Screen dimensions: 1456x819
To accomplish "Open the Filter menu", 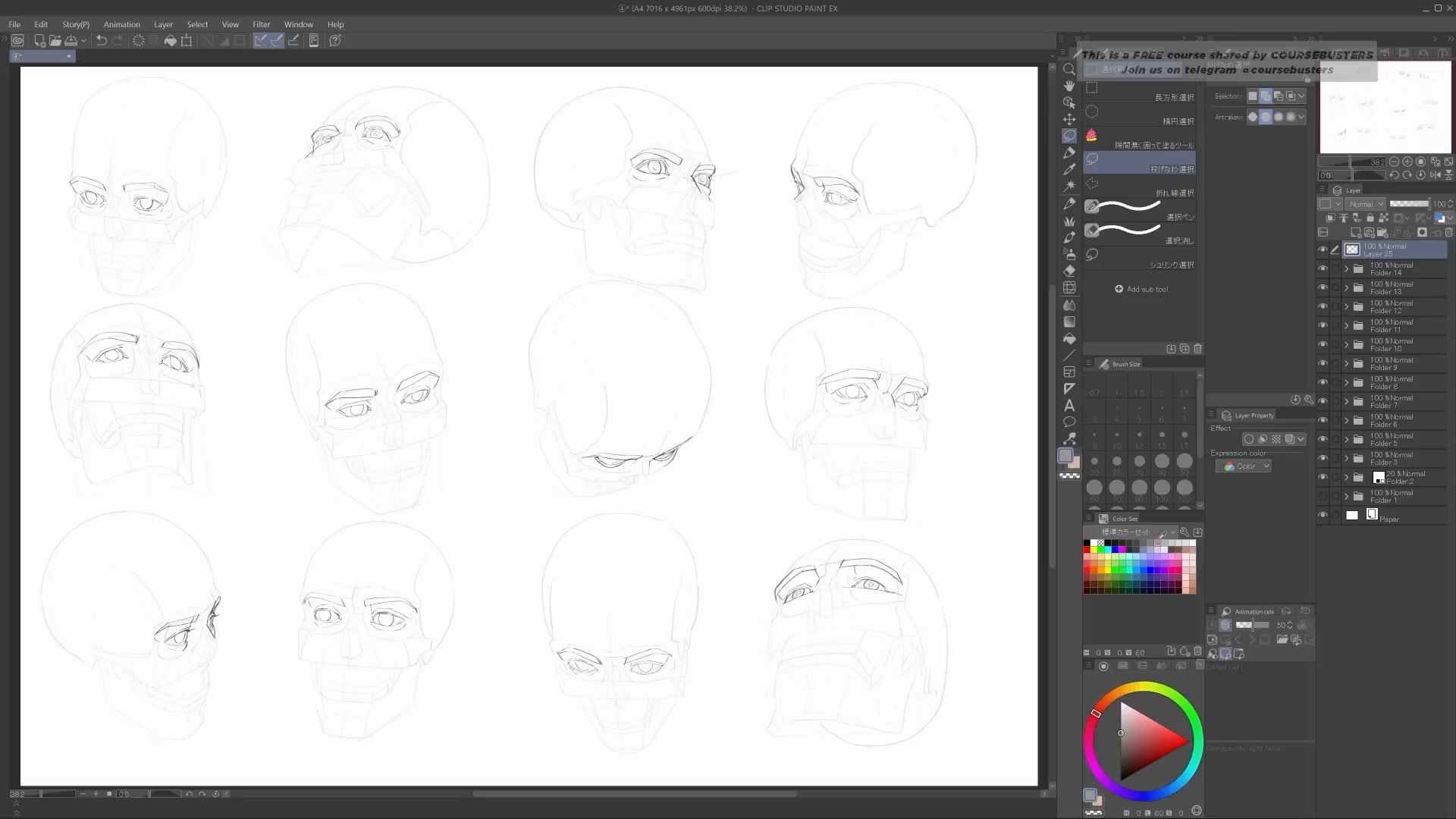I will (261, 24).
